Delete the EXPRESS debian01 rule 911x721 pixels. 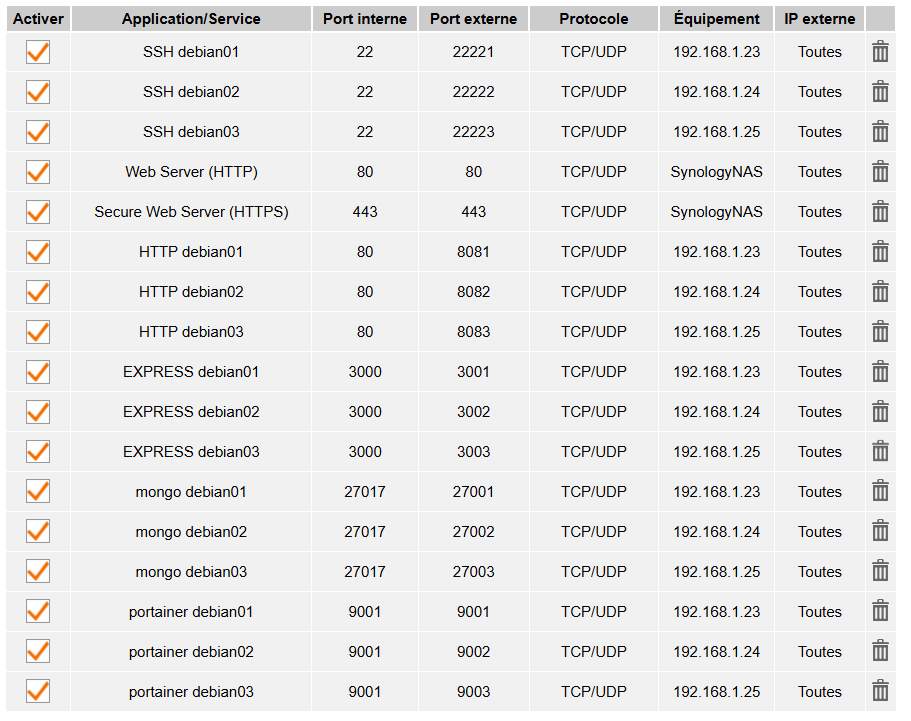(x=880, y=372)
